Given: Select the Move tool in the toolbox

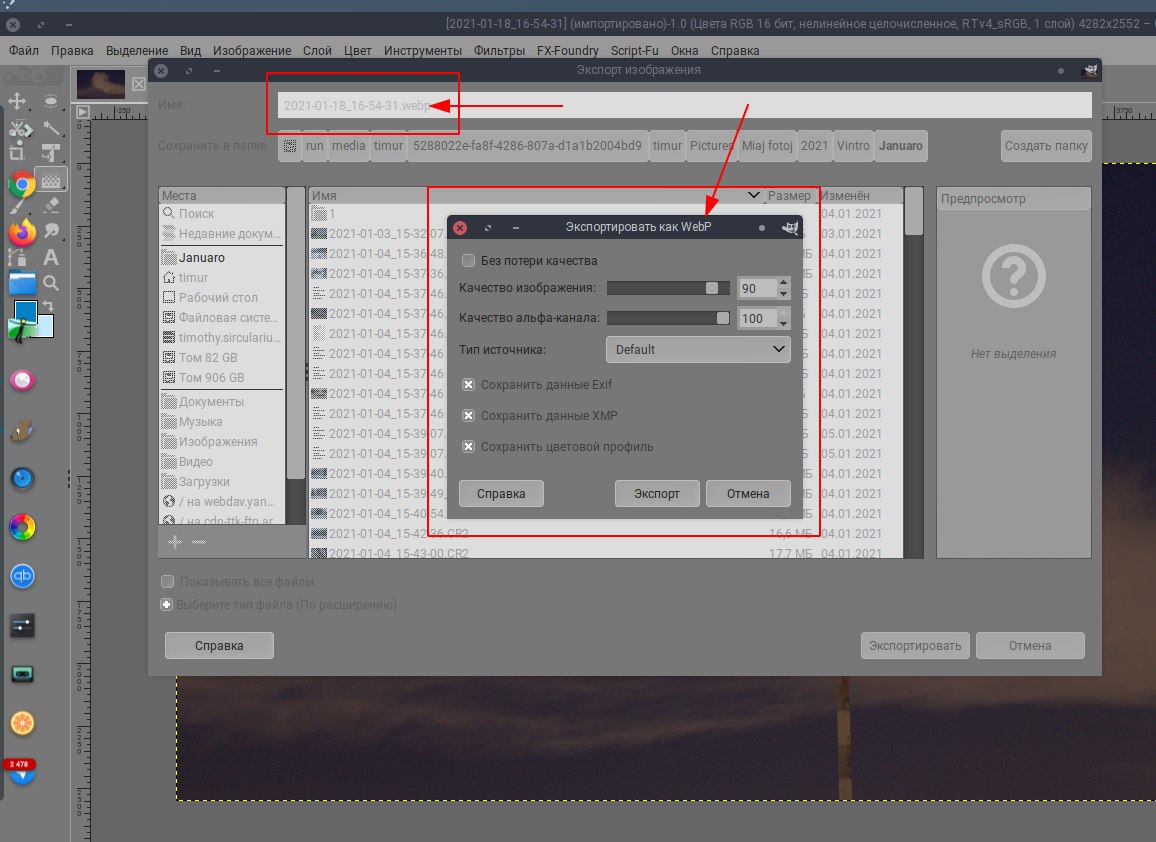Looking at the screenshot, I should (x=18, y=101).
